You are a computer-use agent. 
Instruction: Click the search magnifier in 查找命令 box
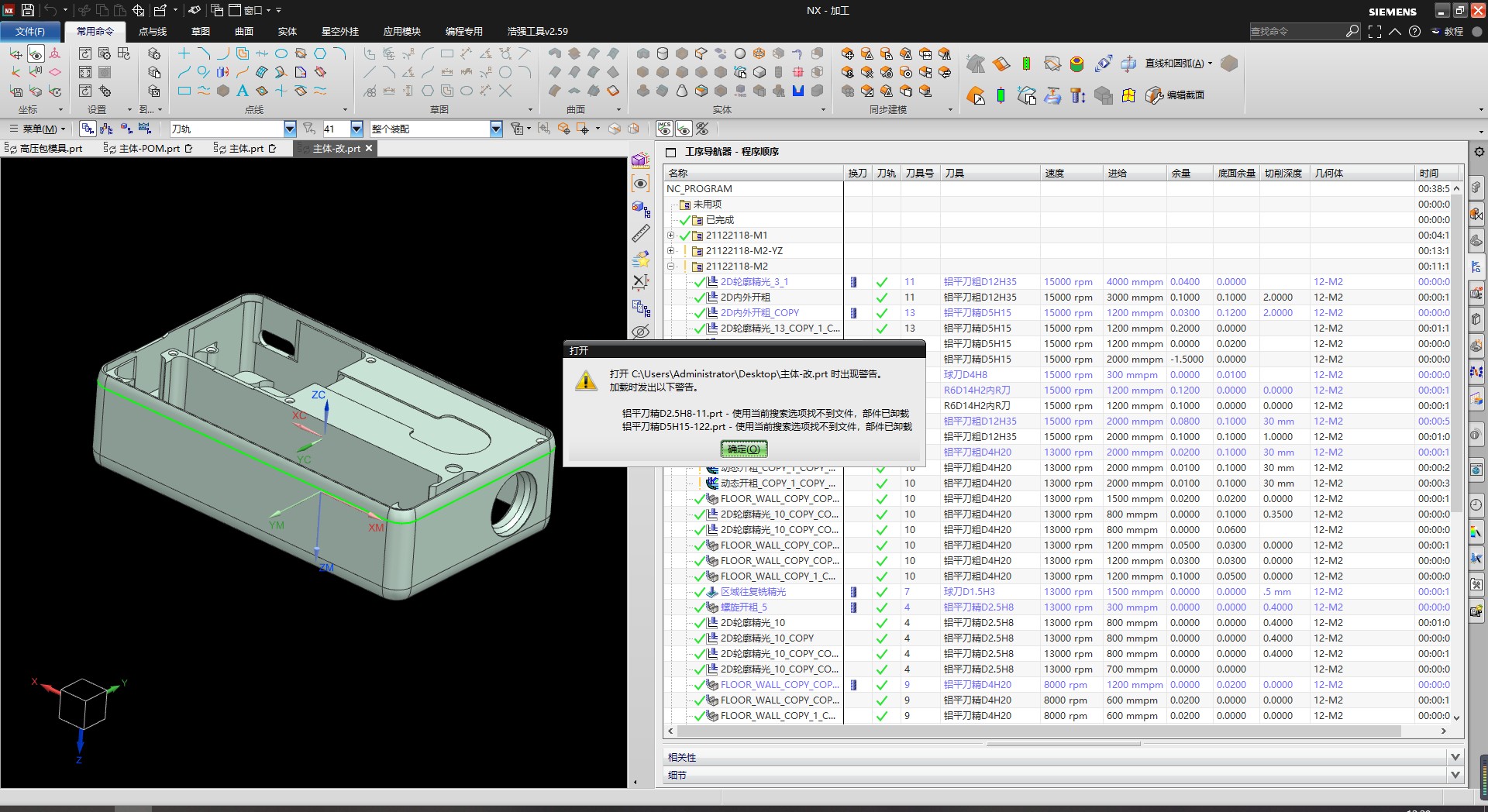tap(1352, 31)
